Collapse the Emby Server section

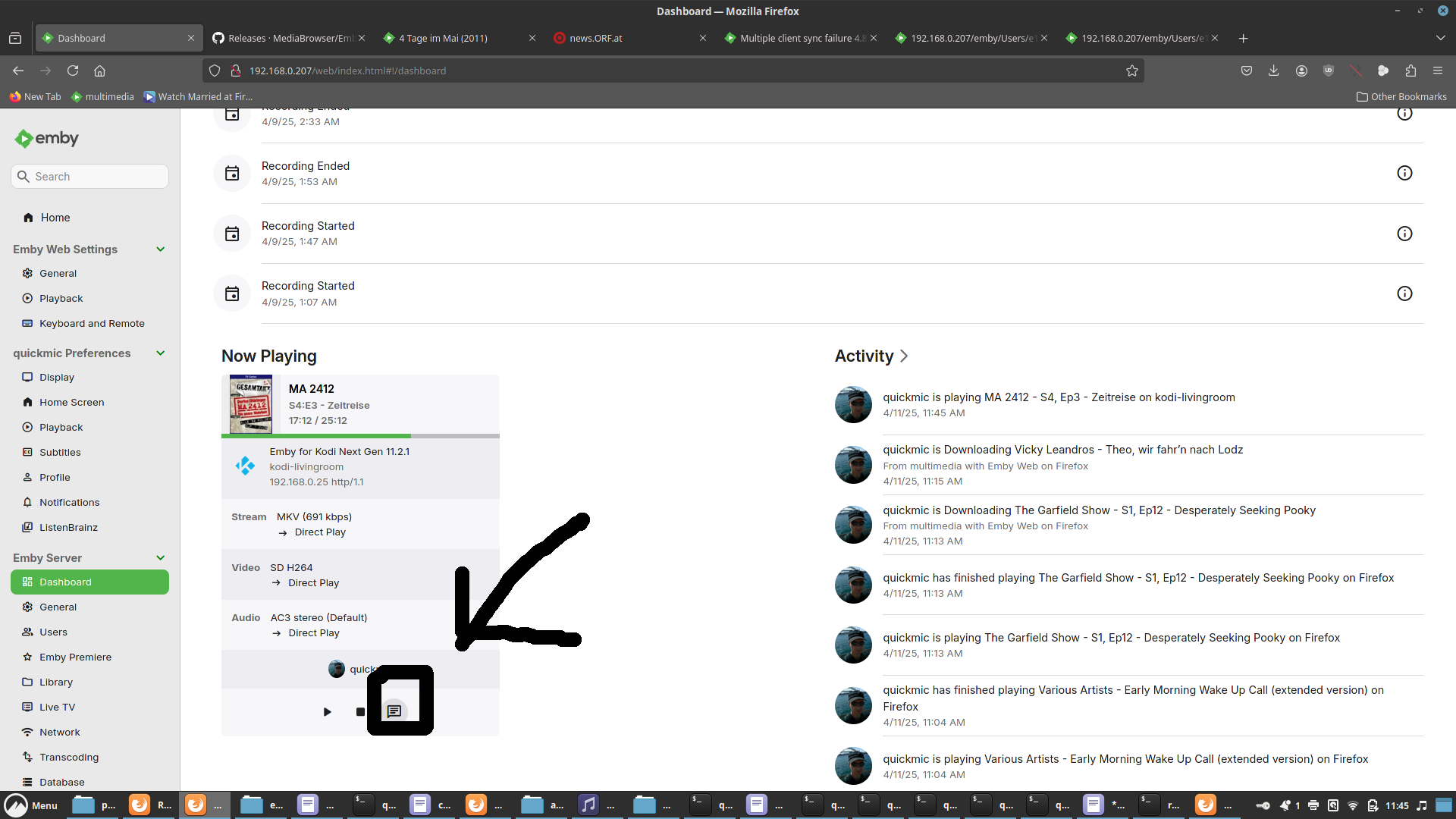tap(160, 557)
